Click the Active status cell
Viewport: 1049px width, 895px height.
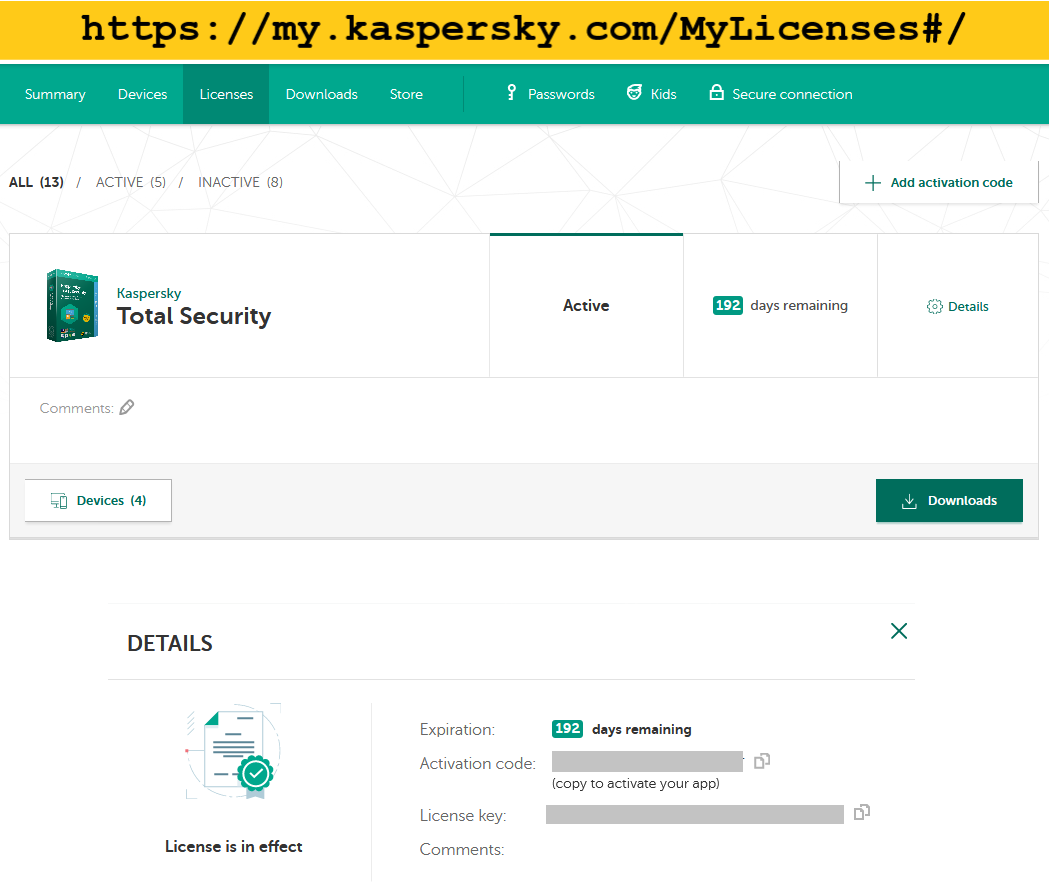point(586,306)
